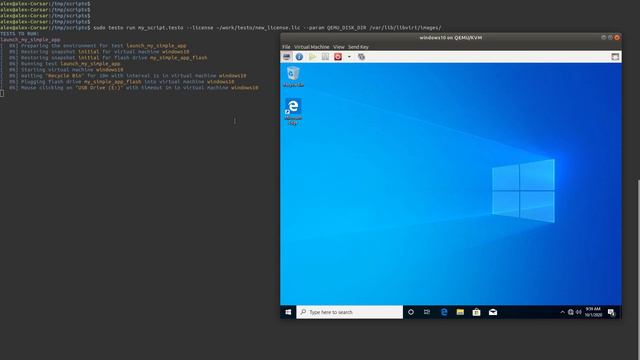Close the windows10 on QEMU/KVM window

(617, 37)
